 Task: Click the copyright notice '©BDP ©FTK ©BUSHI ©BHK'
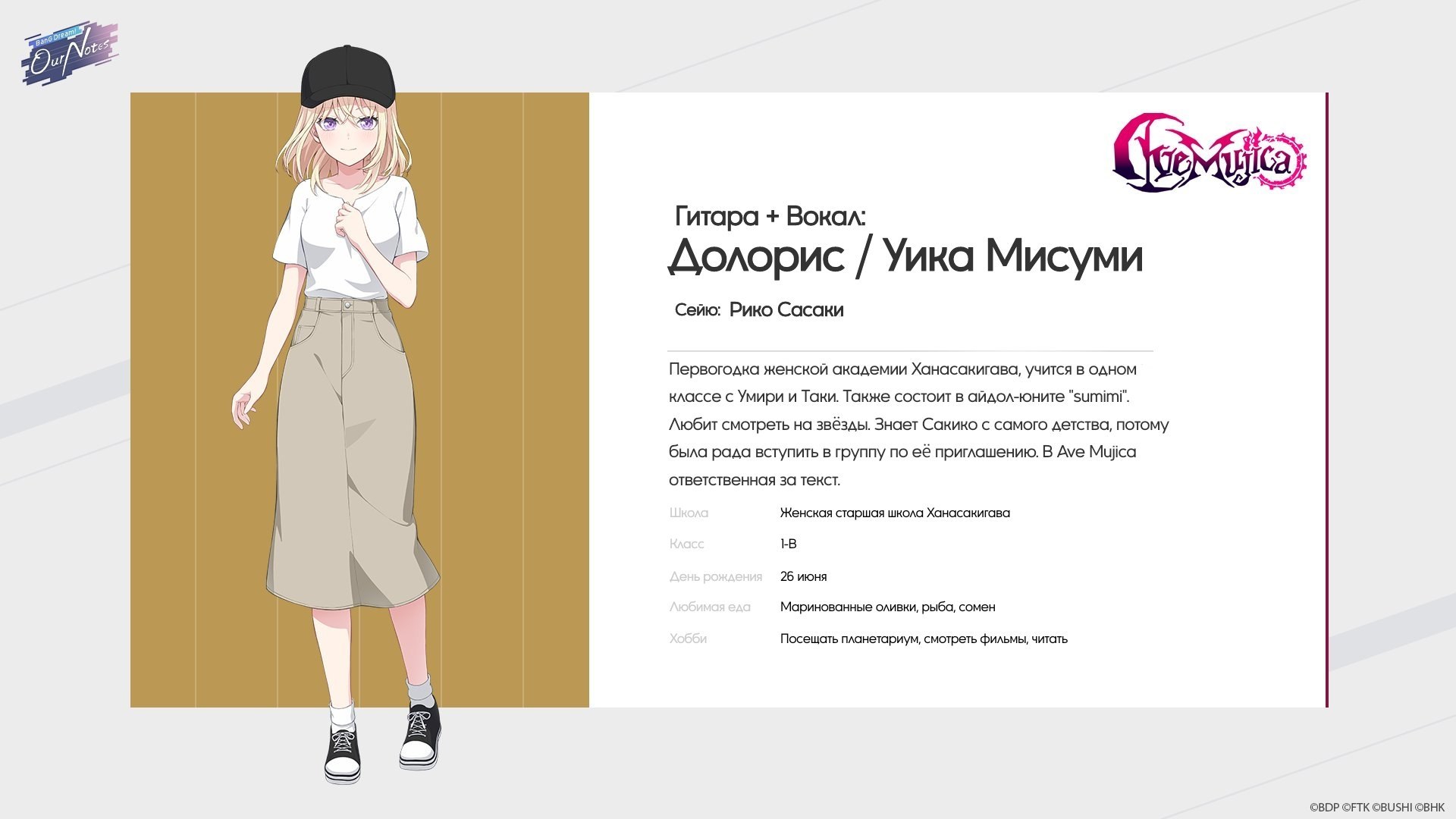pyautogui.click(x=1377, y=808)
